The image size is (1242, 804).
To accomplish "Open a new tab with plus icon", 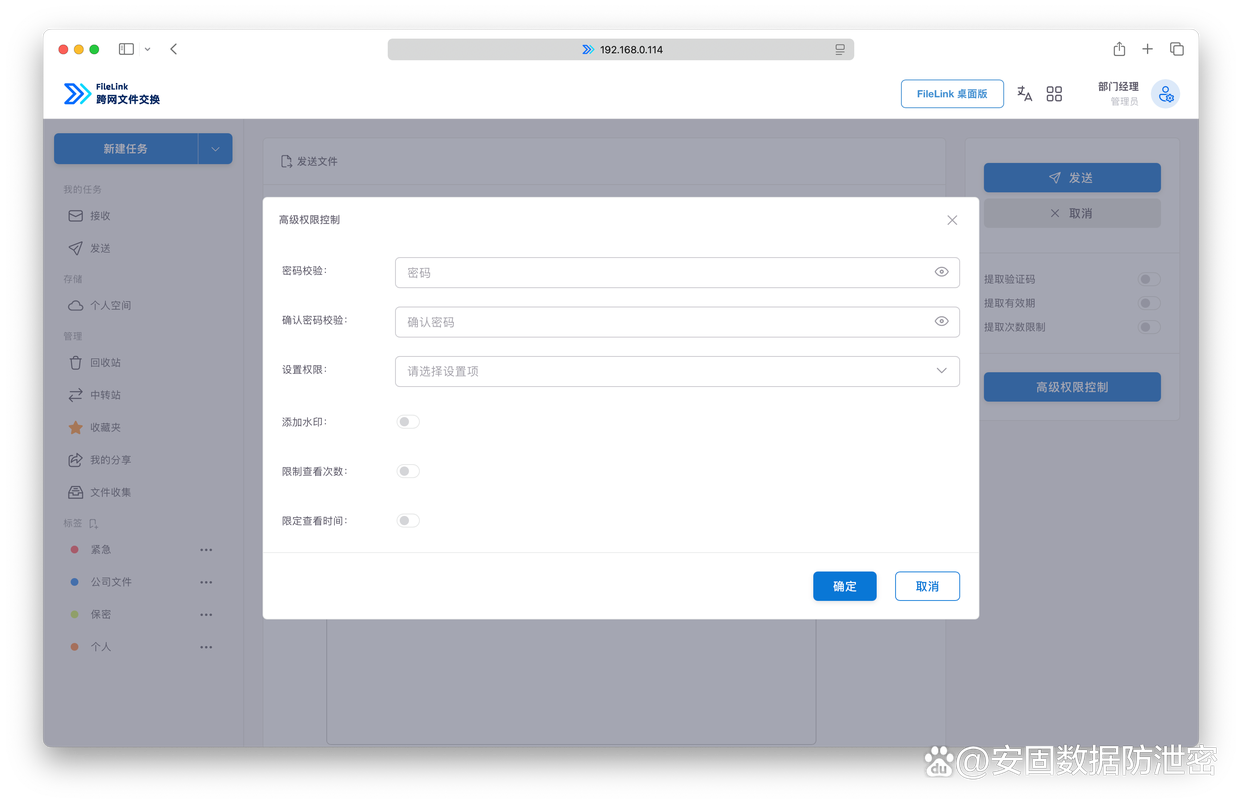I will [x=1148, y=49].
